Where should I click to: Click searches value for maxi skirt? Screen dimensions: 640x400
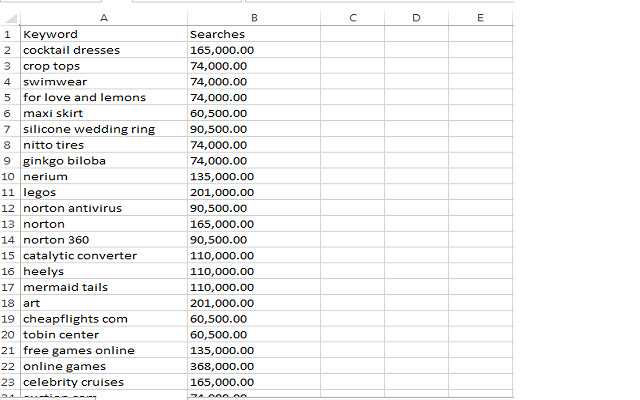point(254,113)
